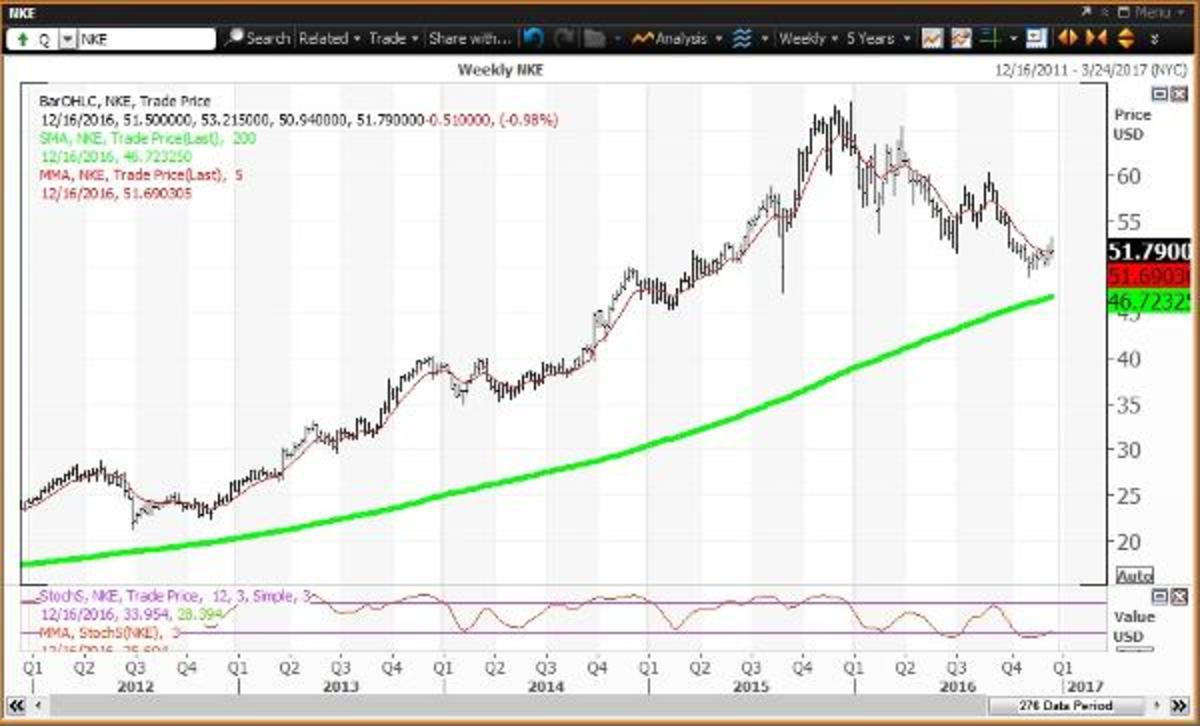Click the blue wavy lines chart-style icon

tap(742, 38)
